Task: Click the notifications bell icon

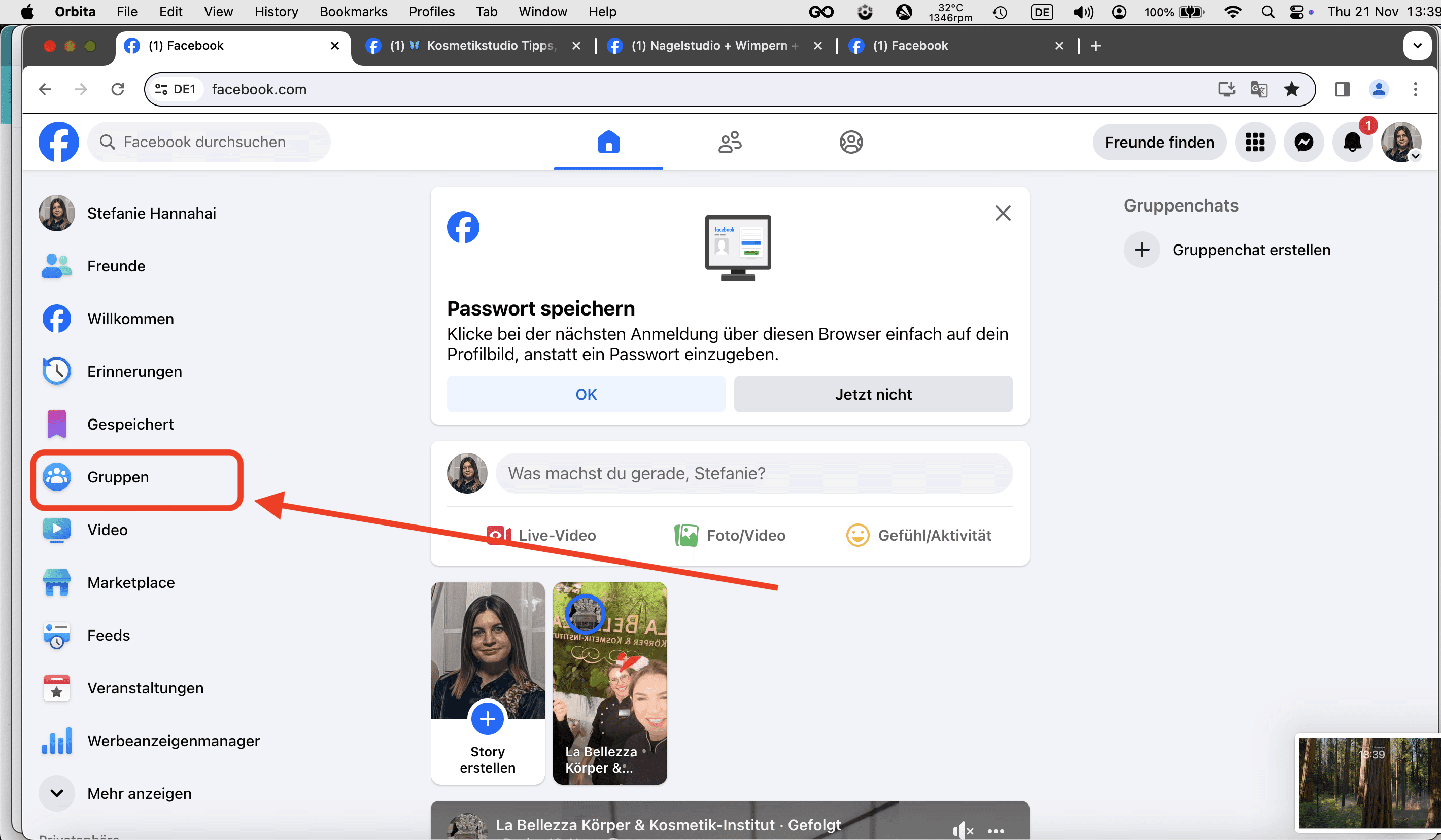Action: 1352,142
